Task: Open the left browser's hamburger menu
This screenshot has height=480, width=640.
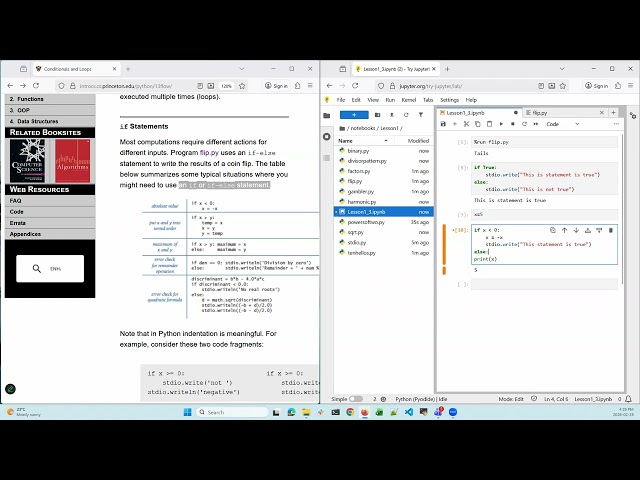Action: [310, 86]
